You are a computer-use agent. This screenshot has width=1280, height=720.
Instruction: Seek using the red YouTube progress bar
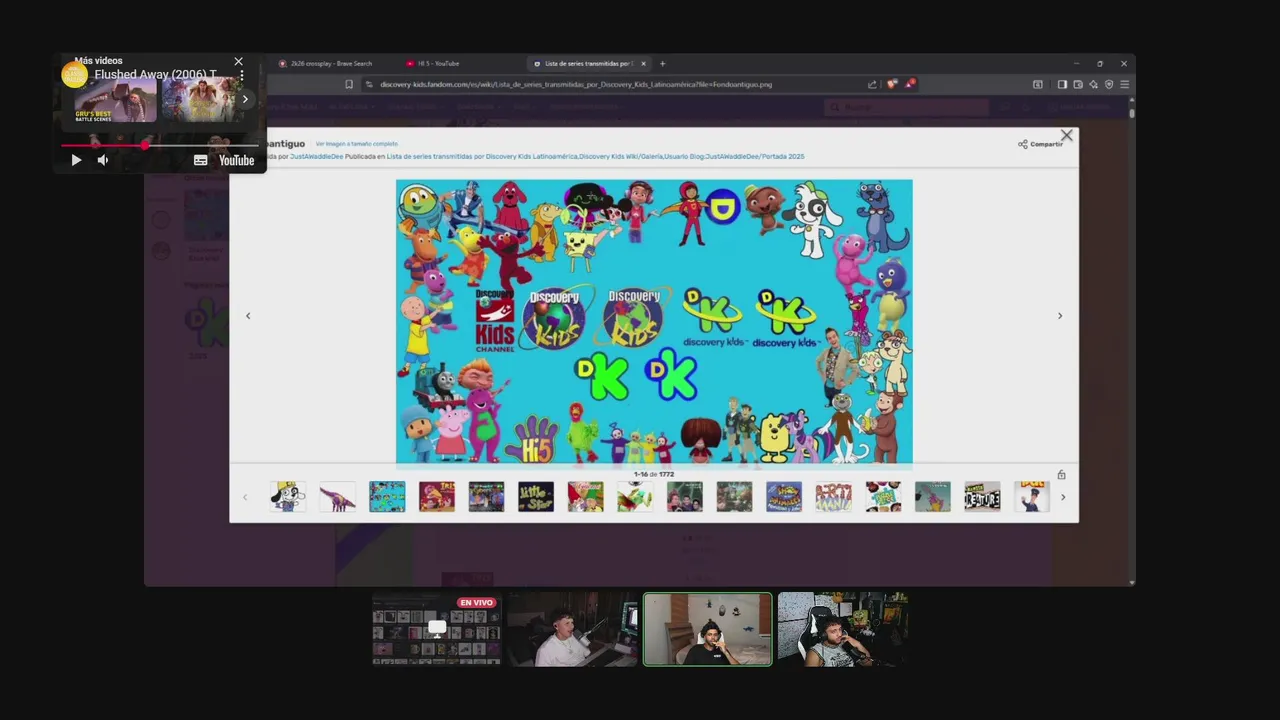160,146
